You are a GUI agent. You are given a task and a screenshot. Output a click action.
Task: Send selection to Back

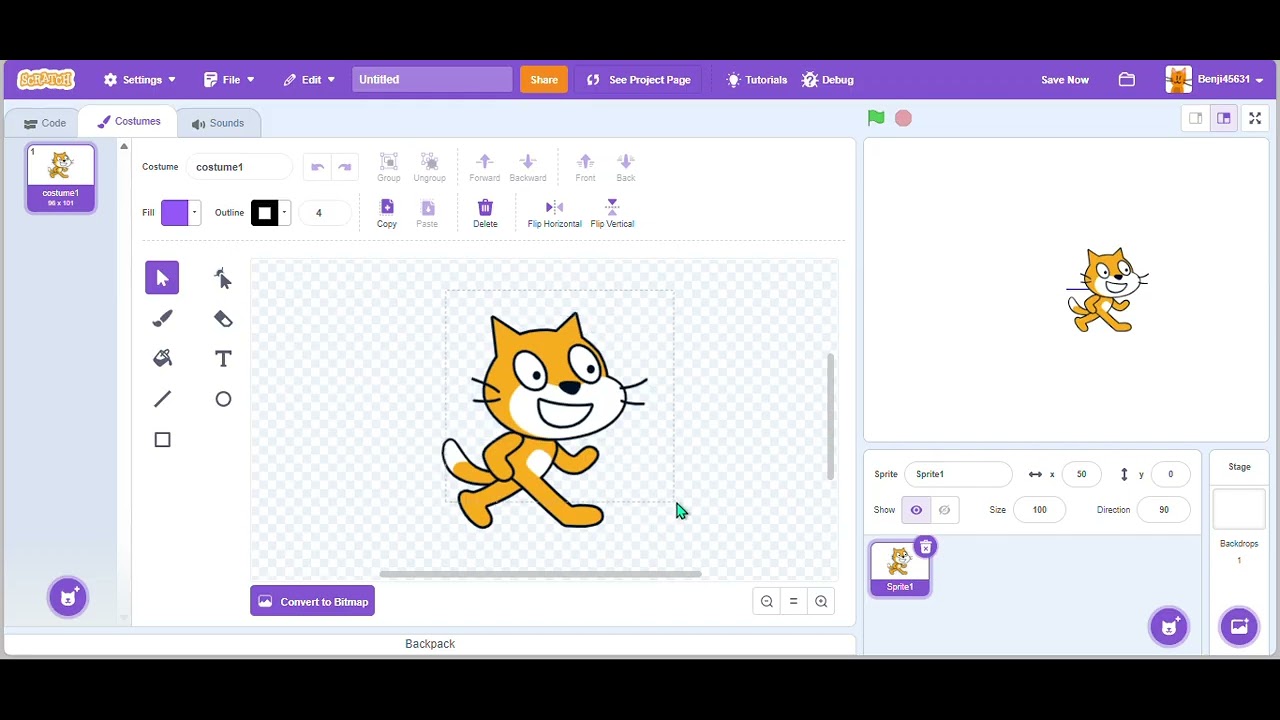[x=626, y=167]
